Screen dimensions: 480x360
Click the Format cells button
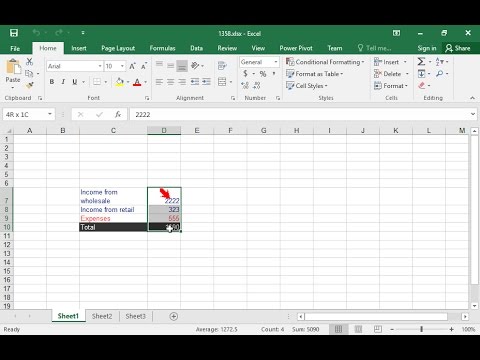click(391, 86)
